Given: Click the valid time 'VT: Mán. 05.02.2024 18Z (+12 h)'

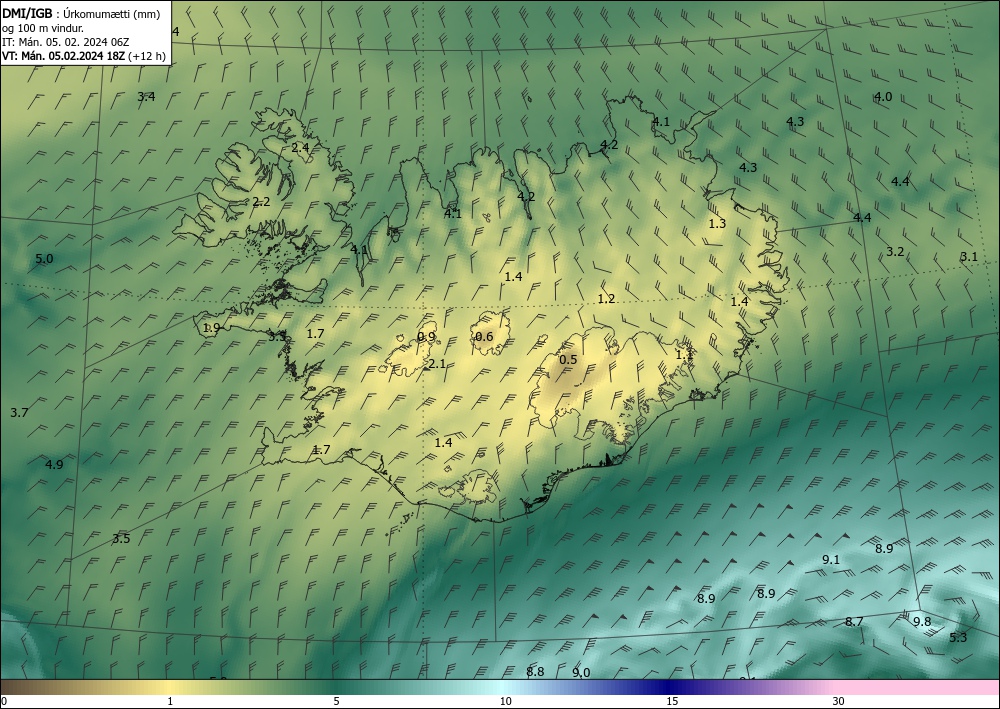Looking at the screenshot, I should [84, 56].
